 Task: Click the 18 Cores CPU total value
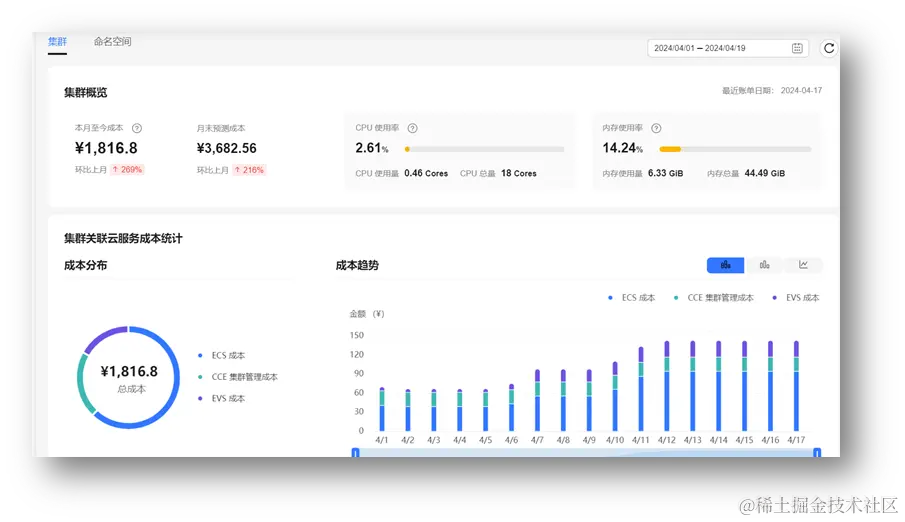pos(519,173)
